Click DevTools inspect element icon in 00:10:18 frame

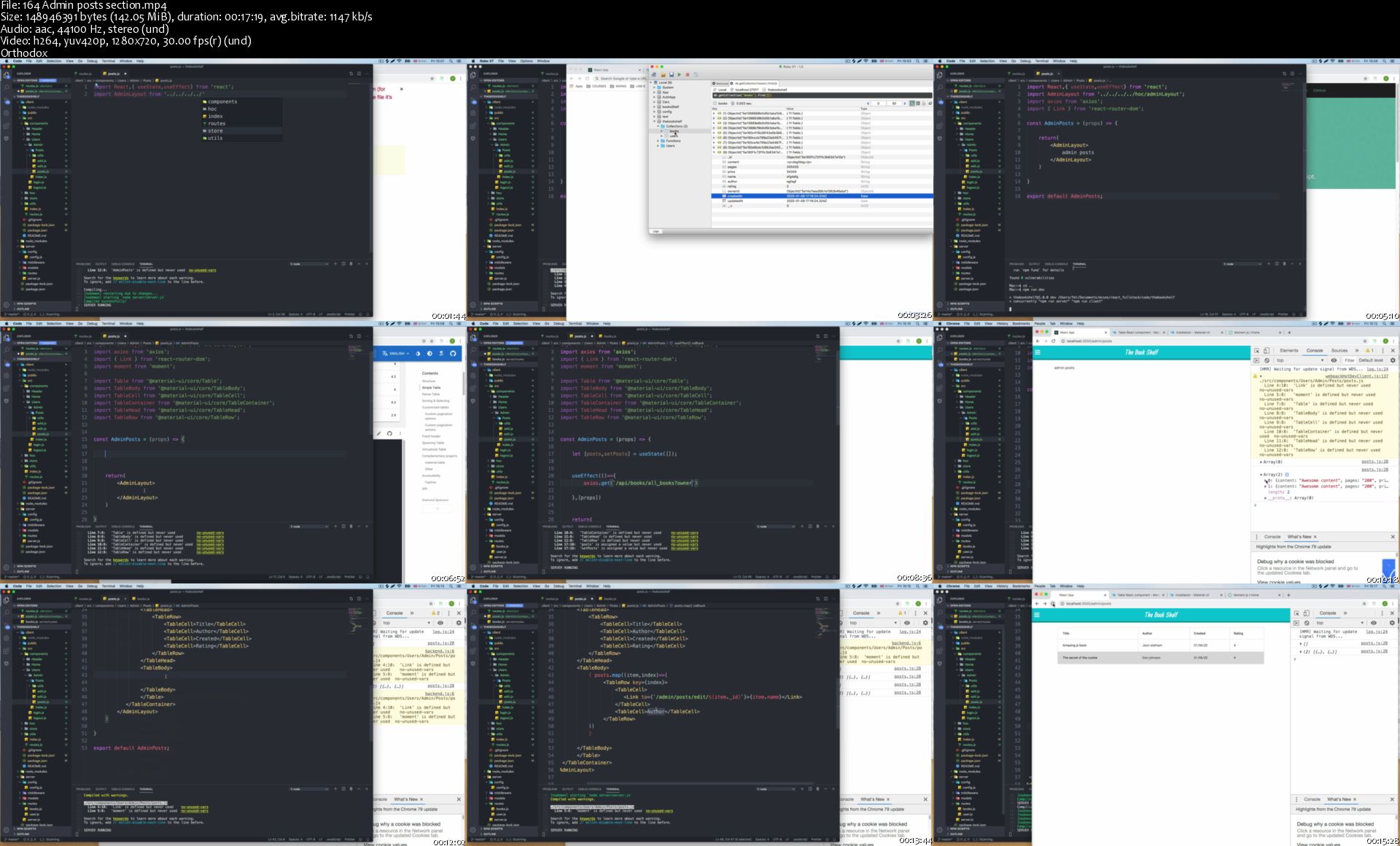click(x=1256, y=351)
